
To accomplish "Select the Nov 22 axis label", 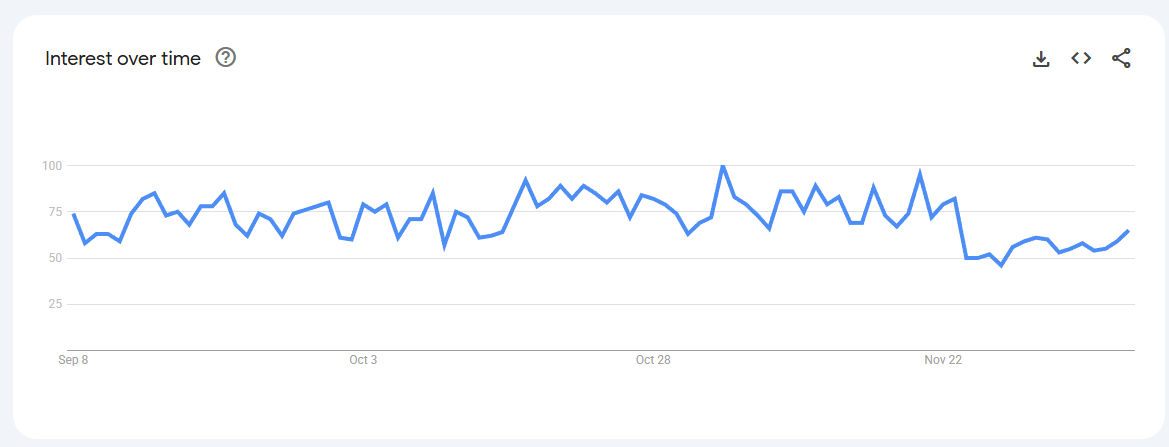I will (943, 360).
